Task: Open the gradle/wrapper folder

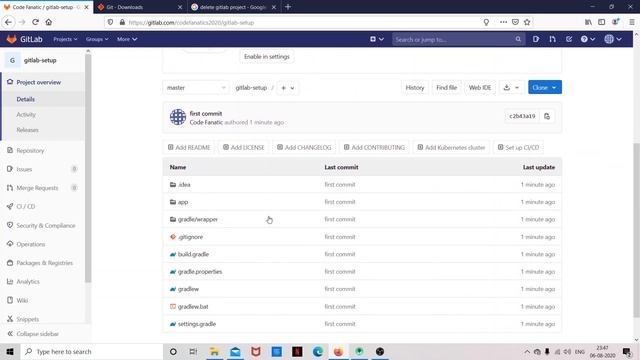Action: pyautogui.click(x=198, y=219)
